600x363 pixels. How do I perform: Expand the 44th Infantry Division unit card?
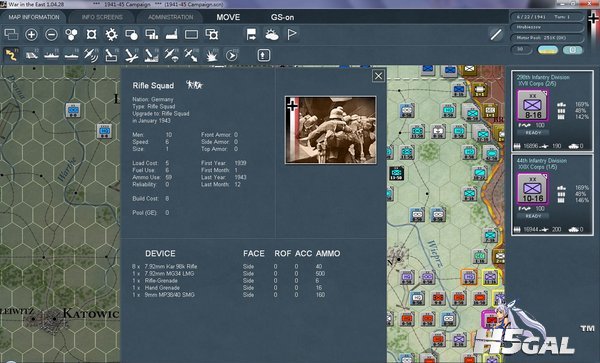coord(553,194)
